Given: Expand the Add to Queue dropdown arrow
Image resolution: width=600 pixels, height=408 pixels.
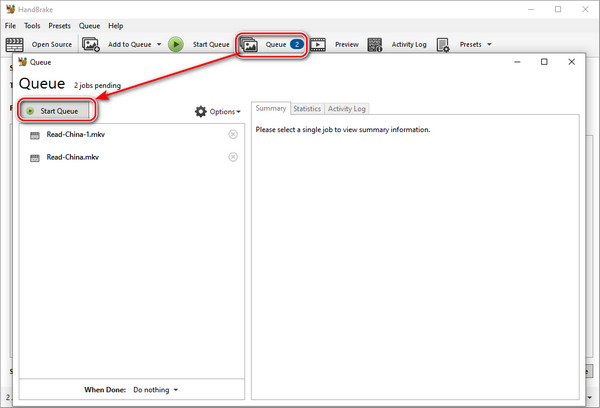Looking at the screenshot, I should pyautogui.click(x=159, y=44).
